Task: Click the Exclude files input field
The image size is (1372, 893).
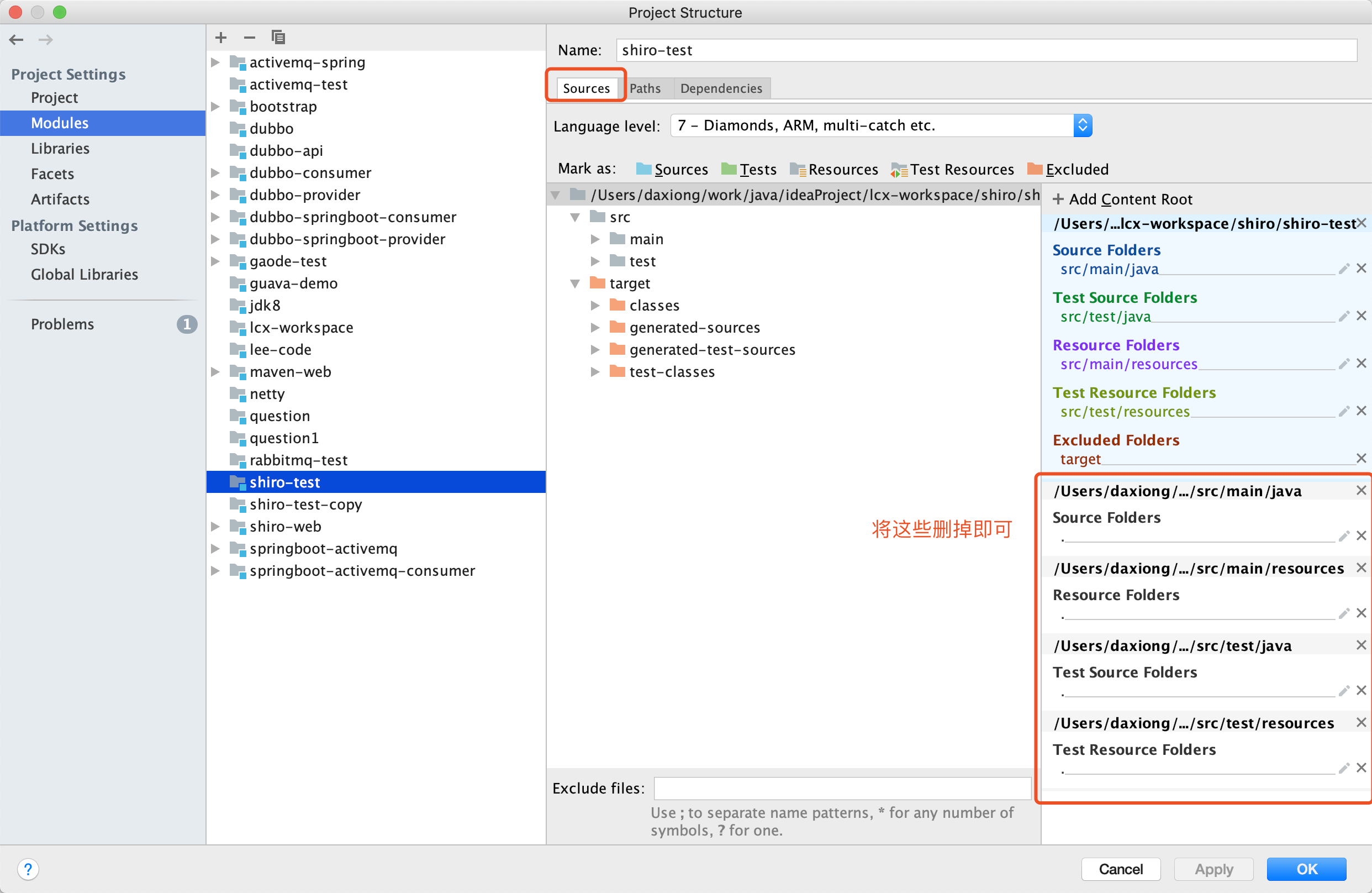Action: pyautogui.click(x=842, y=788)
